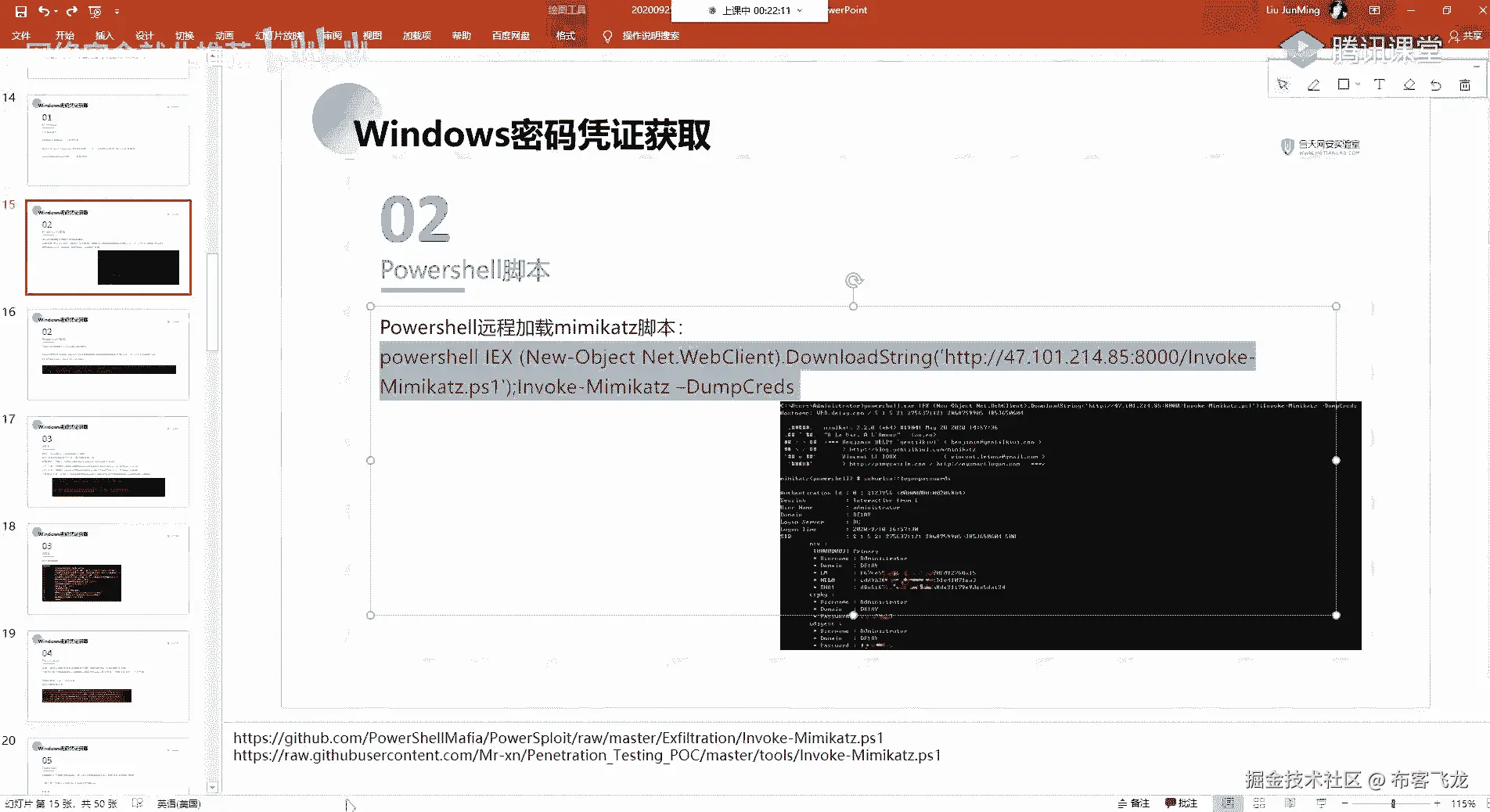The image size is (1490, 812).
Task: Switch to the 帮助 (Help) ribbon tab
Action: tap(462, 36)
